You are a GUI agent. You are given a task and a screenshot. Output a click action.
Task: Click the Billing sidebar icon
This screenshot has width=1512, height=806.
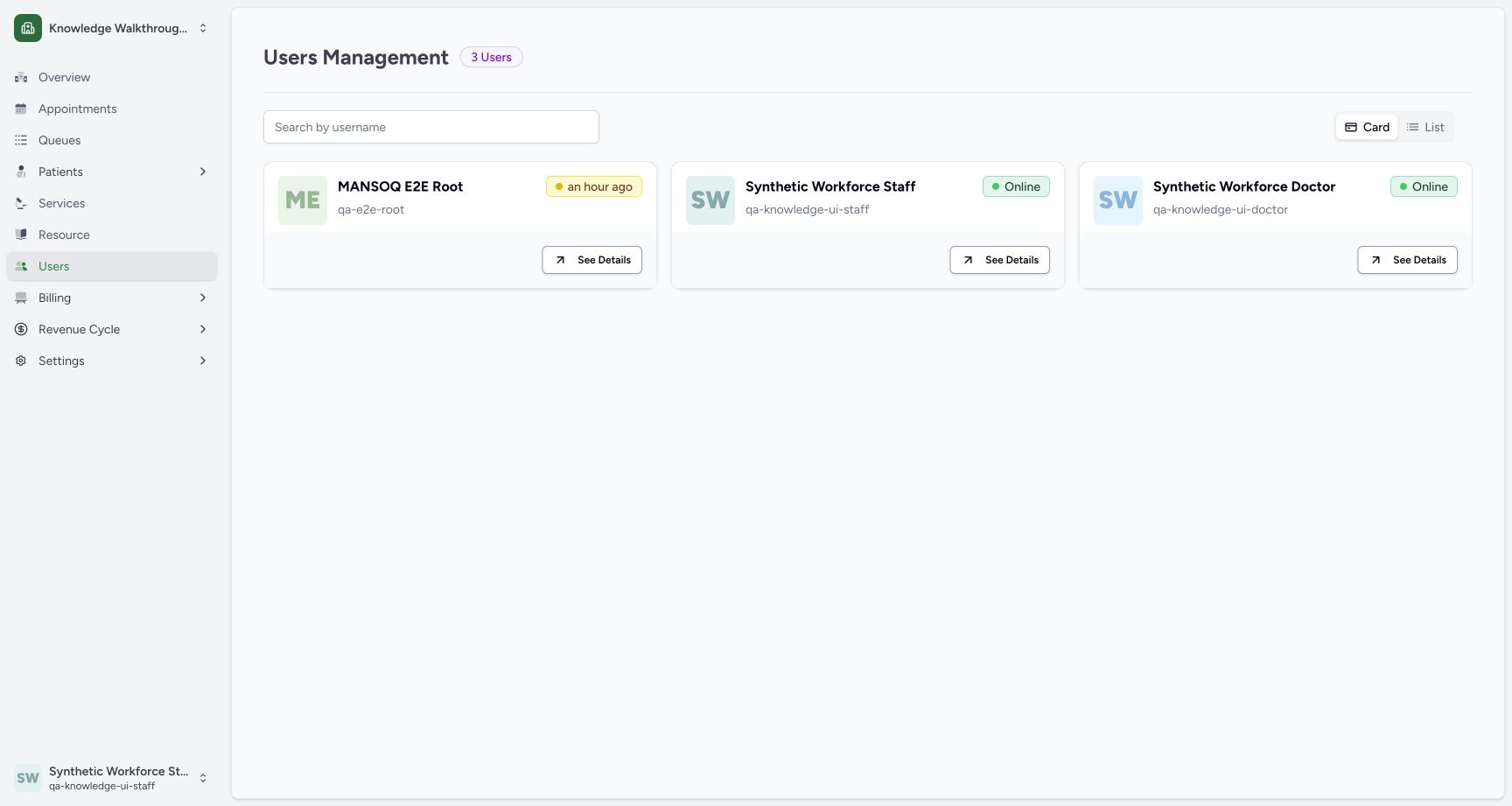point(21,298)
